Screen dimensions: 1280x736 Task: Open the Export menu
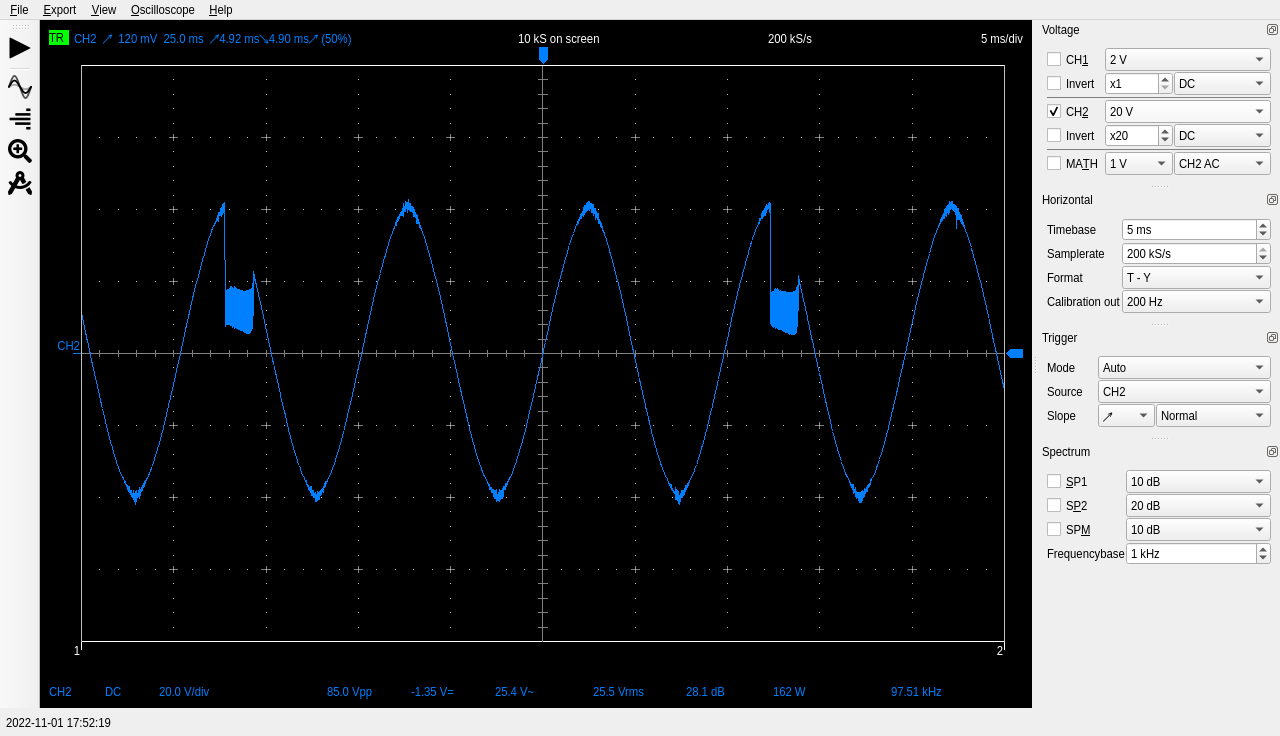(59, 10)
